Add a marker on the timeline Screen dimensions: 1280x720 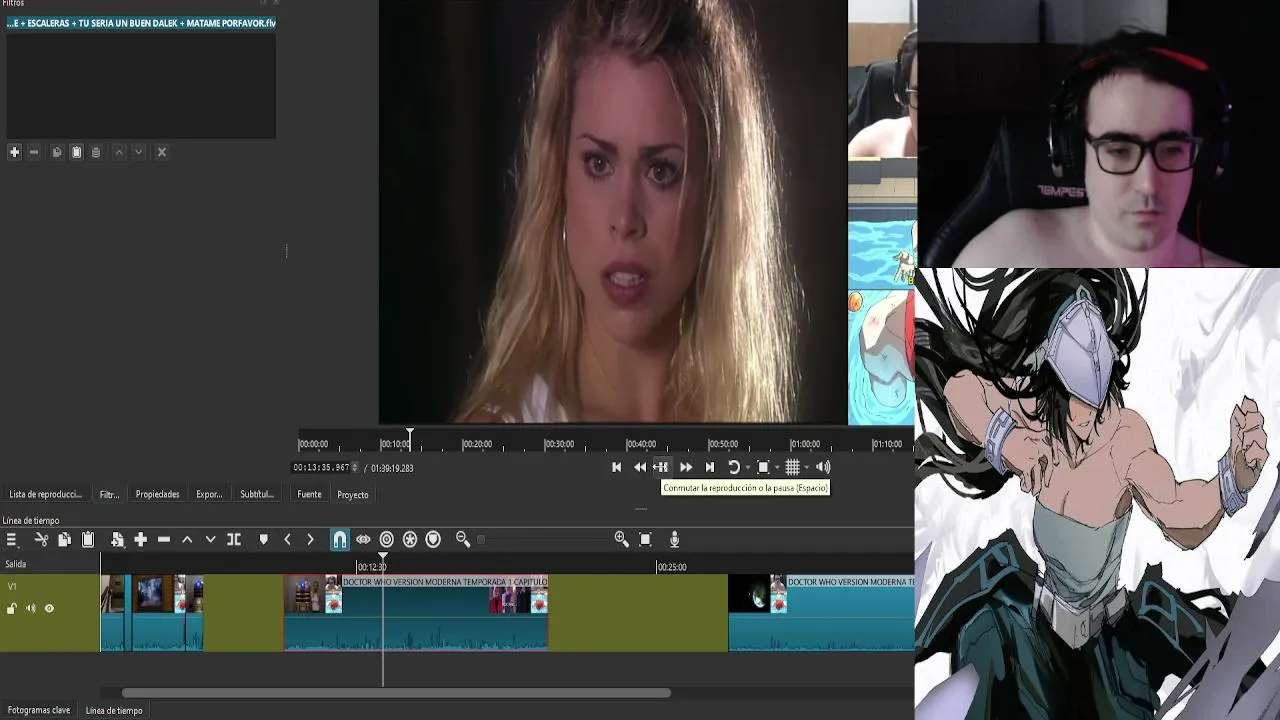click(264, 540)
